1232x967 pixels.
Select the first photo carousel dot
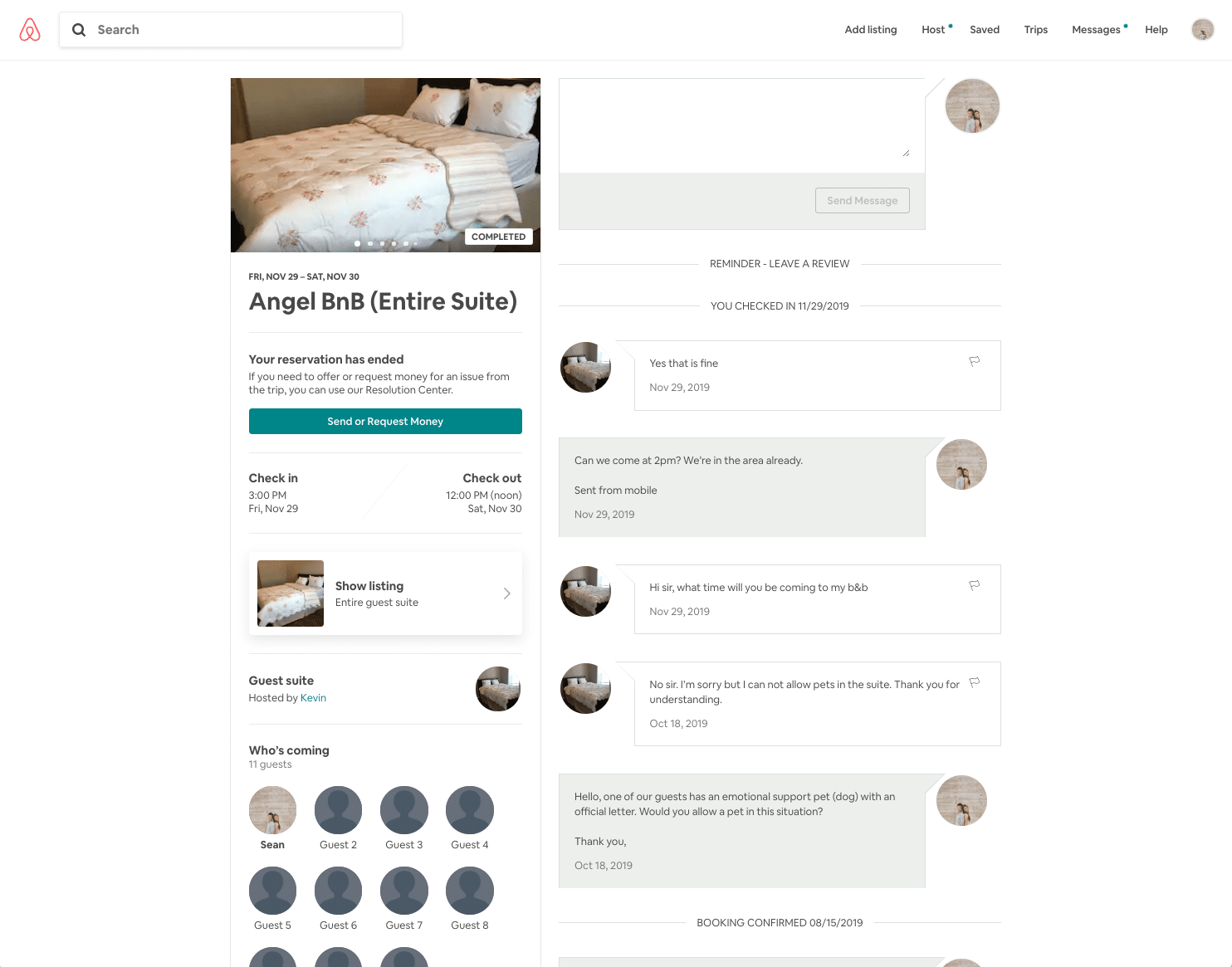357,243
